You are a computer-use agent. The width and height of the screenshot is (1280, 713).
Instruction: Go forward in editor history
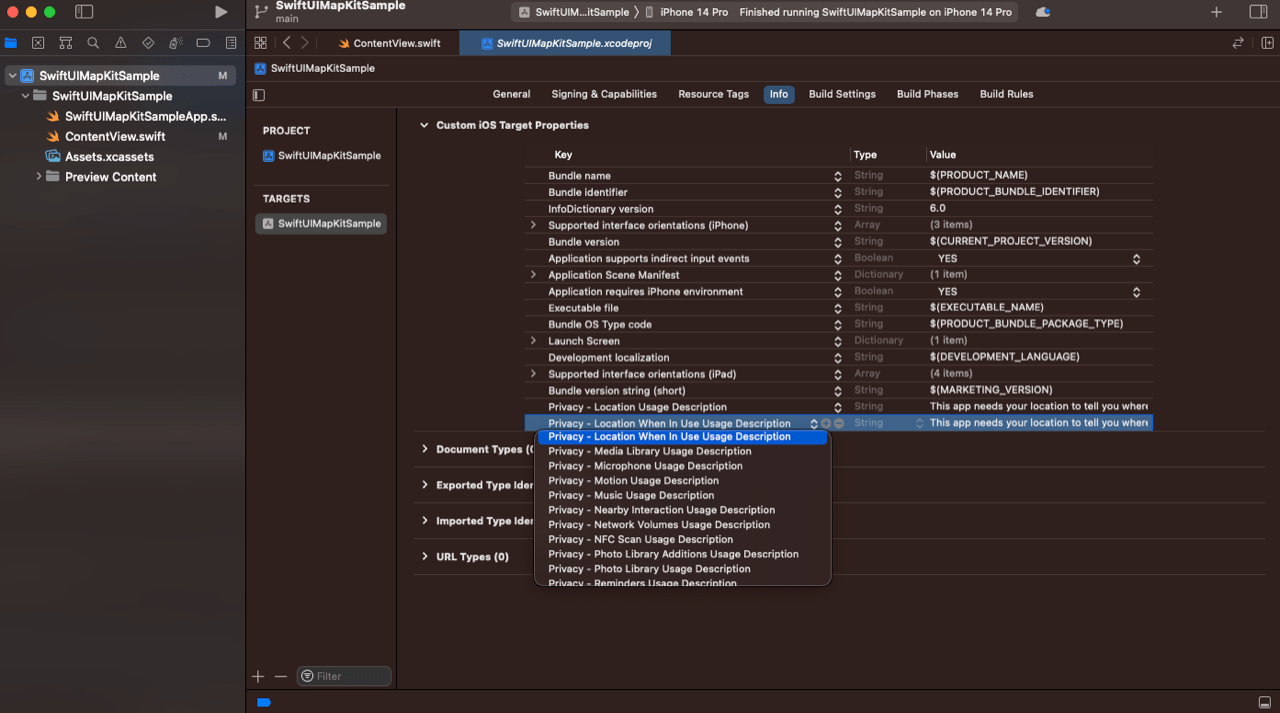[x=305, y=43]
